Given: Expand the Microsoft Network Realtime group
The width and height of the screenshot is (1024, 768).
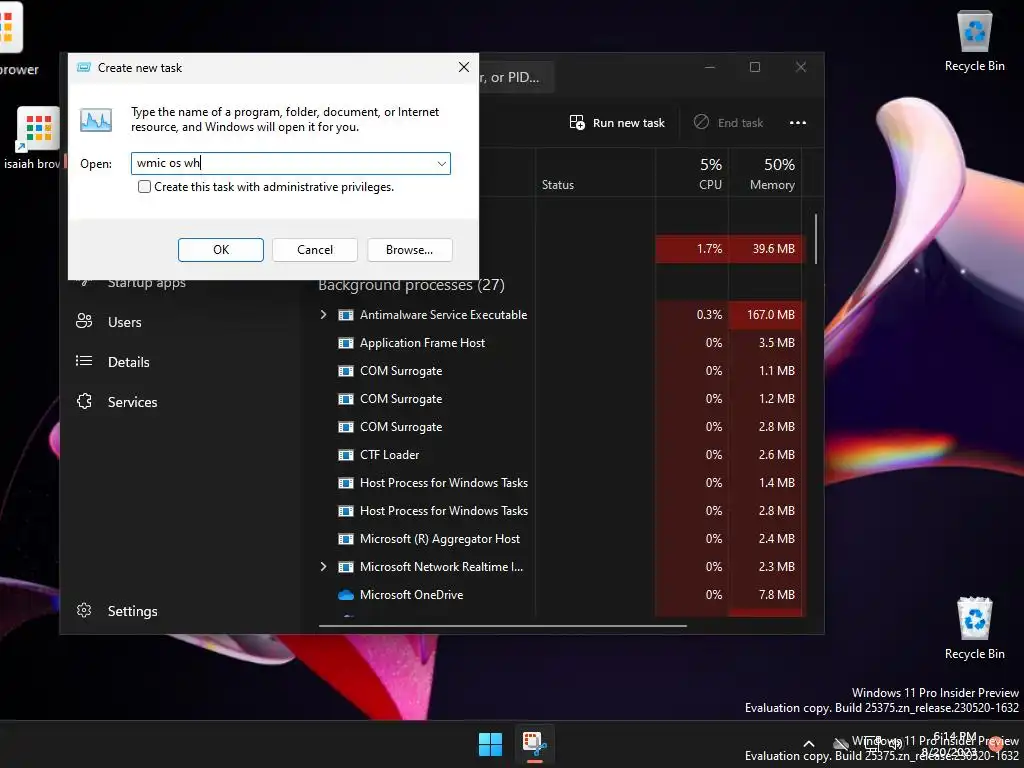Looking at the screenshot, I should 323,567.
